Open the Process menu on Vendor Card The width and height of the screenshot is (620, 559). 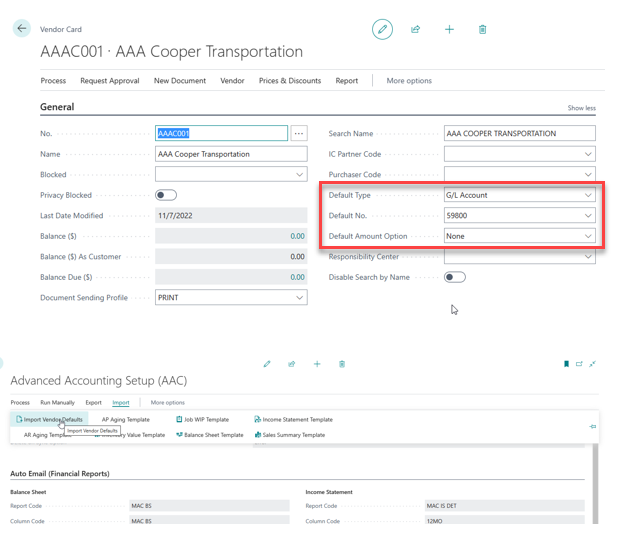point(53,81)
